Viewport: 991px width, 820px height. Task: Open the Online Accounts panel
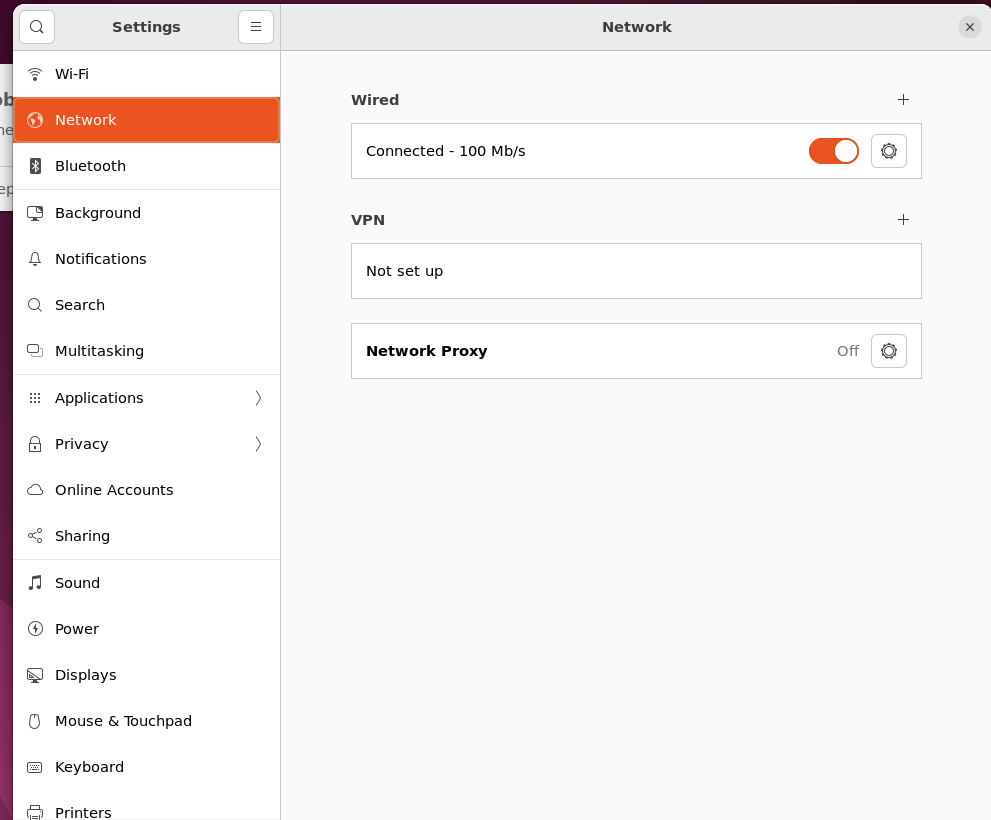coord(147,490)
